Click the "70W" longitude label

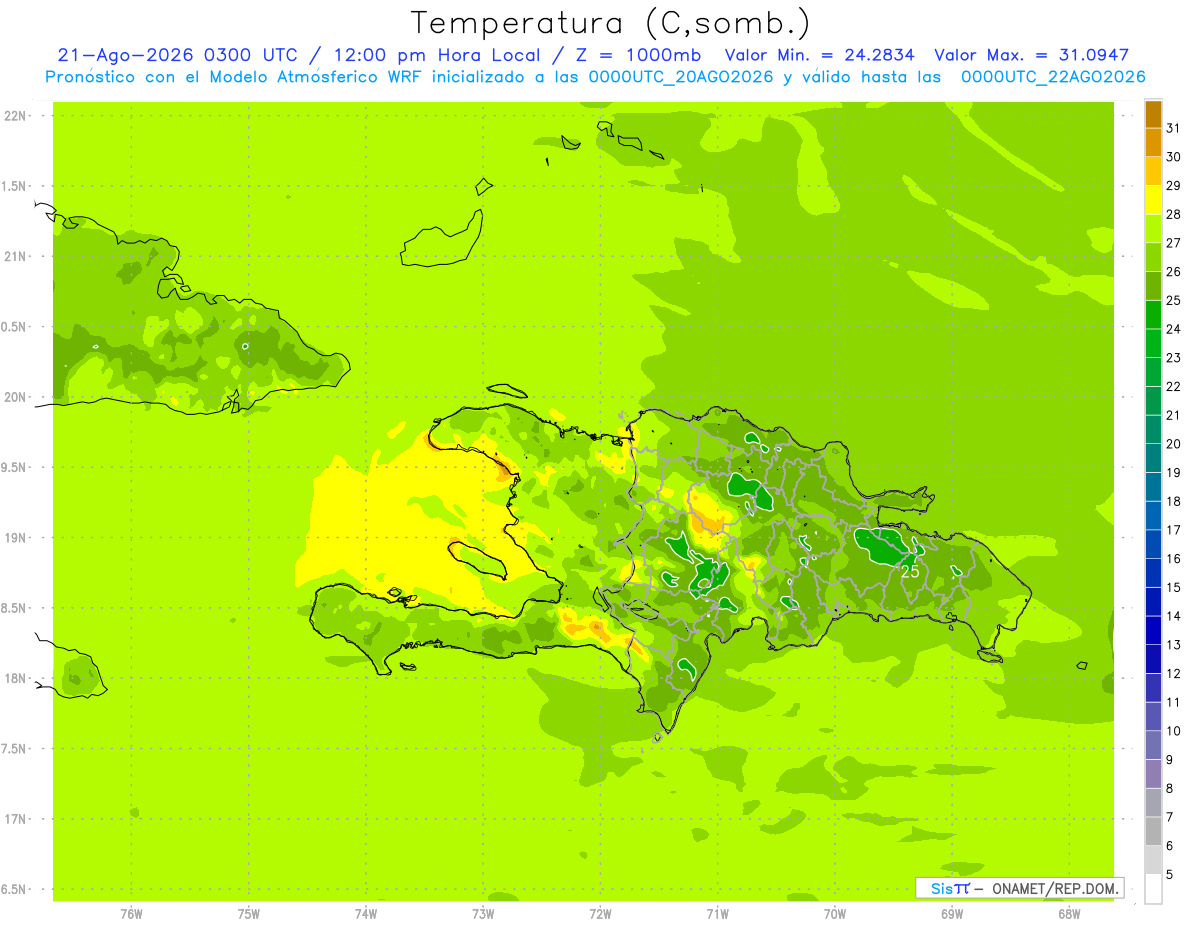835,915
